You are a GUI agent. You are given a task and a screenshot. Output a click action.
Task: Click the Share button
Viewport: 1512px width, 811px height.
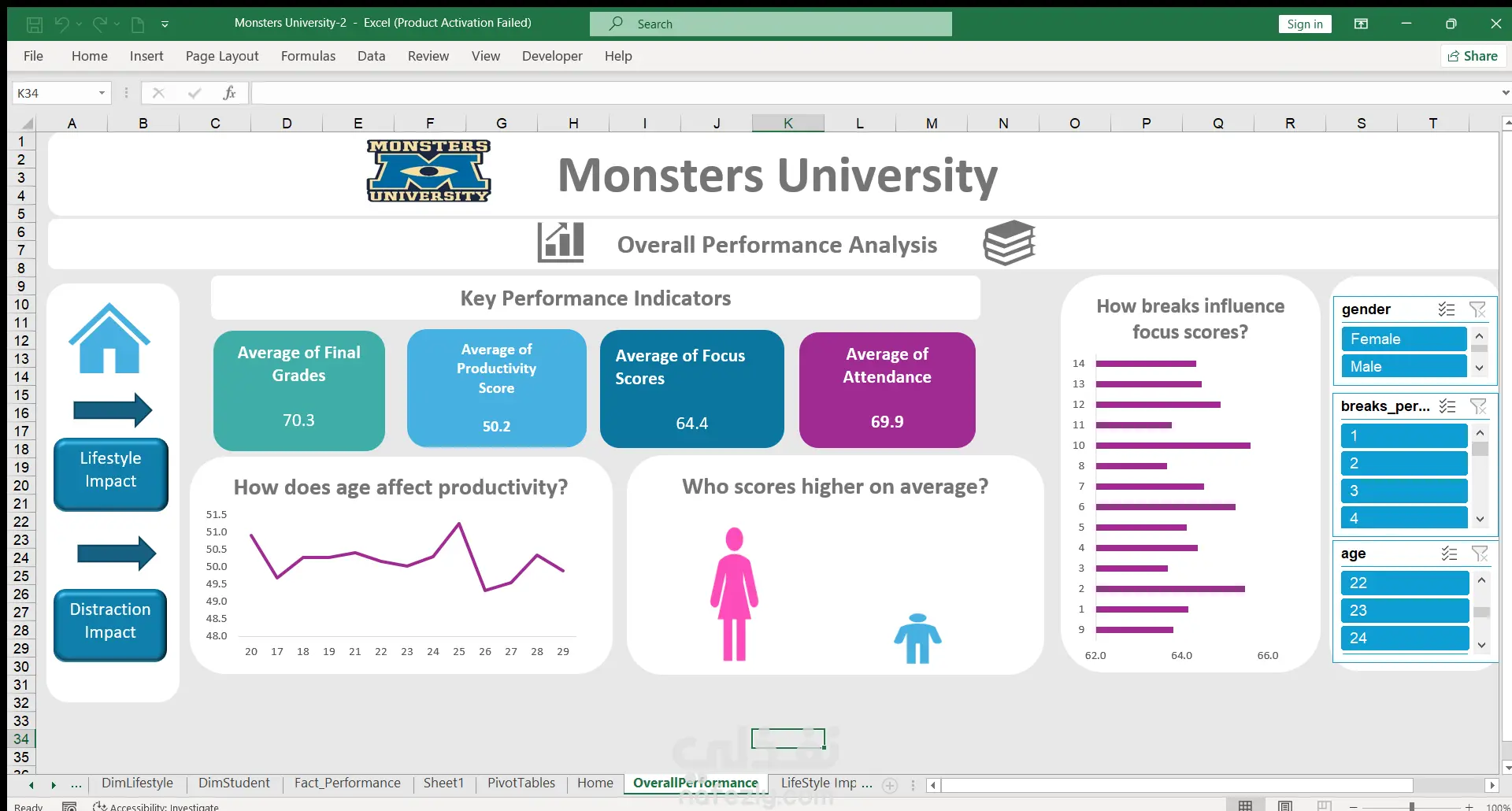pyautogui.click(x=1473, y=56)
